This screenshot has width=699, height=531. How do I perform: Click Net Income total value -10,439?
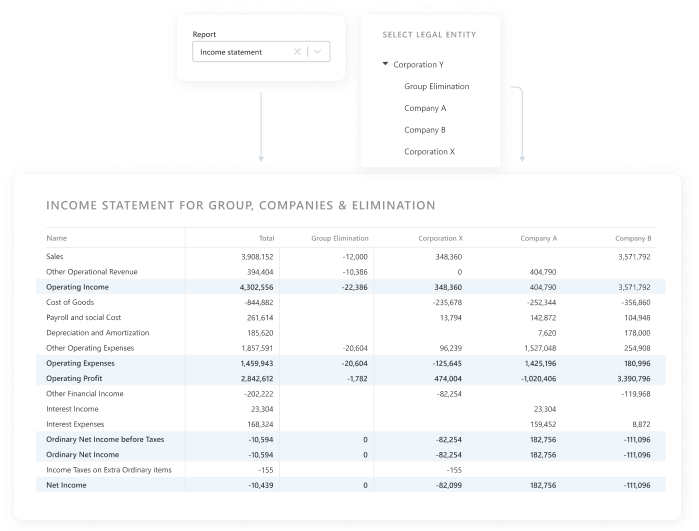coord(261,485)
